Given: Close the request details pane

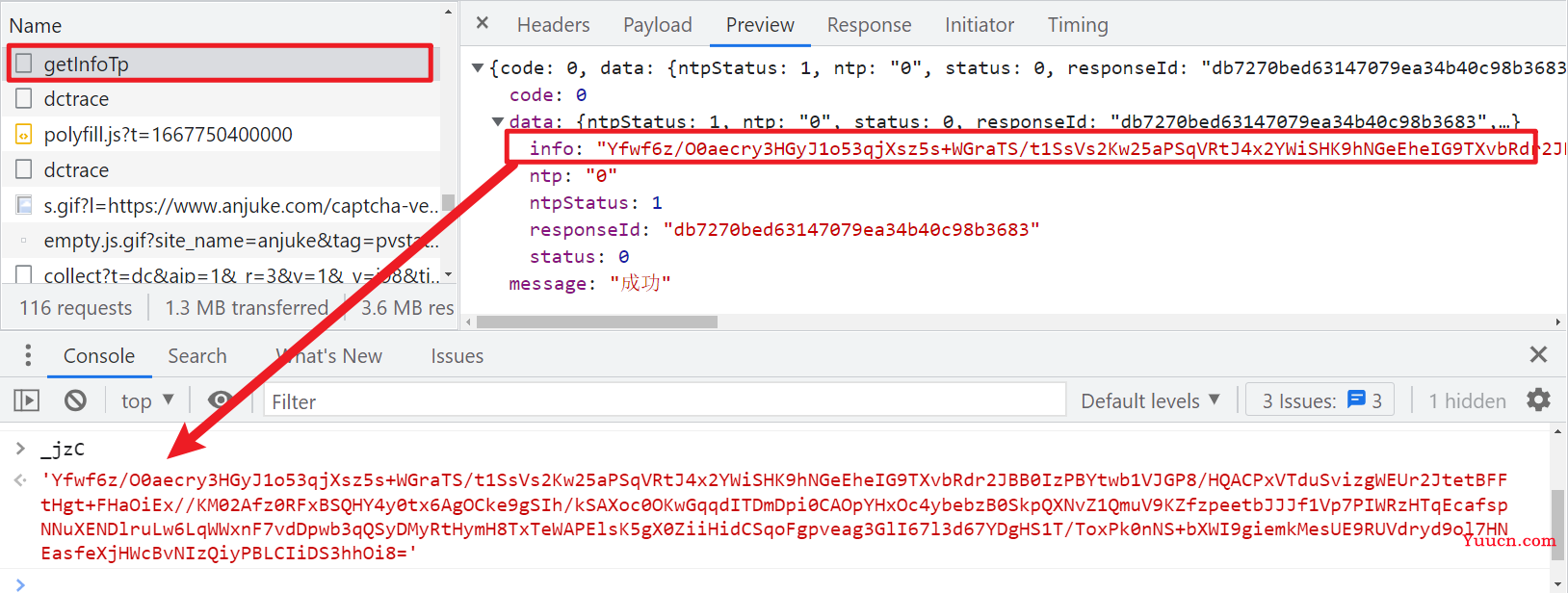Looking at the screenshot, I should click(x=483, y=23).
